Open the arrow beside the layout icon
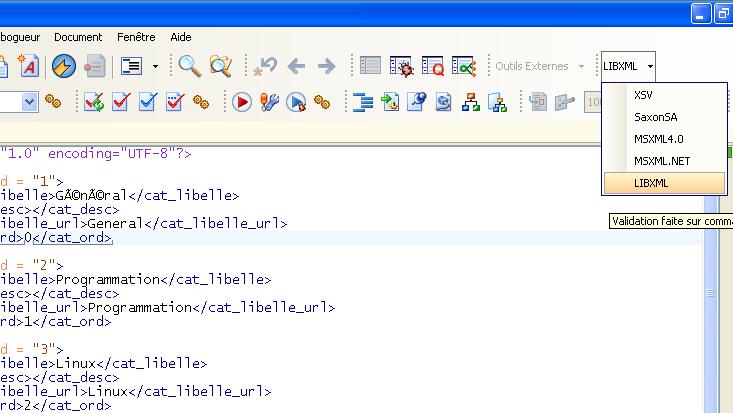 pyautogui.click(x=155, y=66)
